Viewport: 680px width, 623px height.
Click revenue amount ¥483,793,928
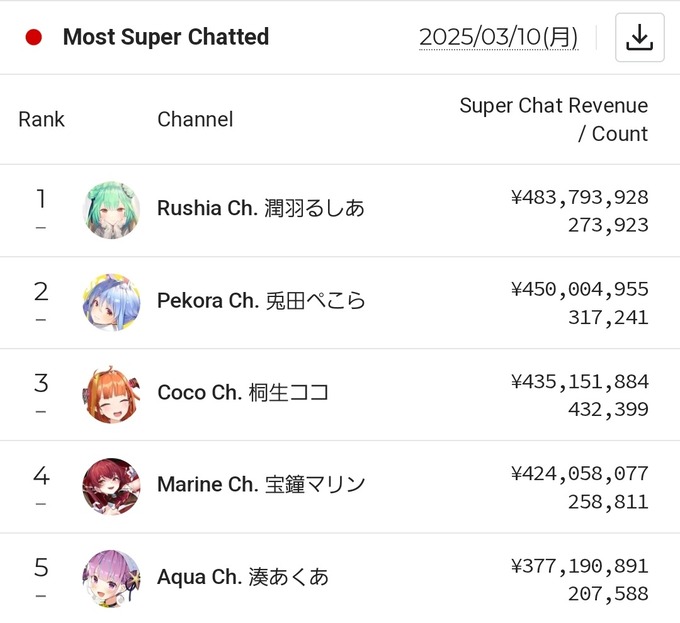(x=579, y=197)
